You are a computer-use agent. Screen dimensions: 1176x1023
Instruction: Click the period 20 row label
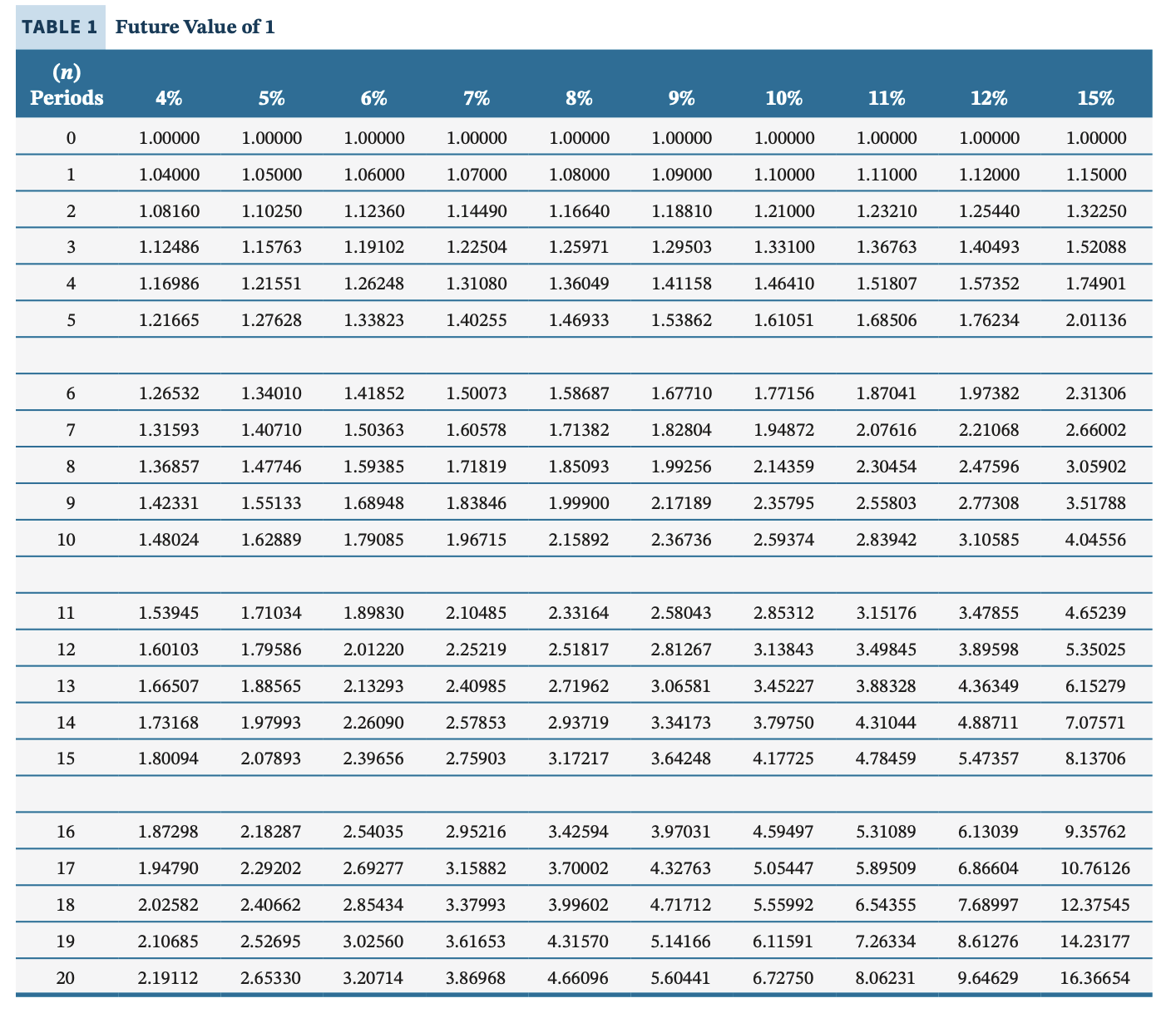[x=70, y=978]
